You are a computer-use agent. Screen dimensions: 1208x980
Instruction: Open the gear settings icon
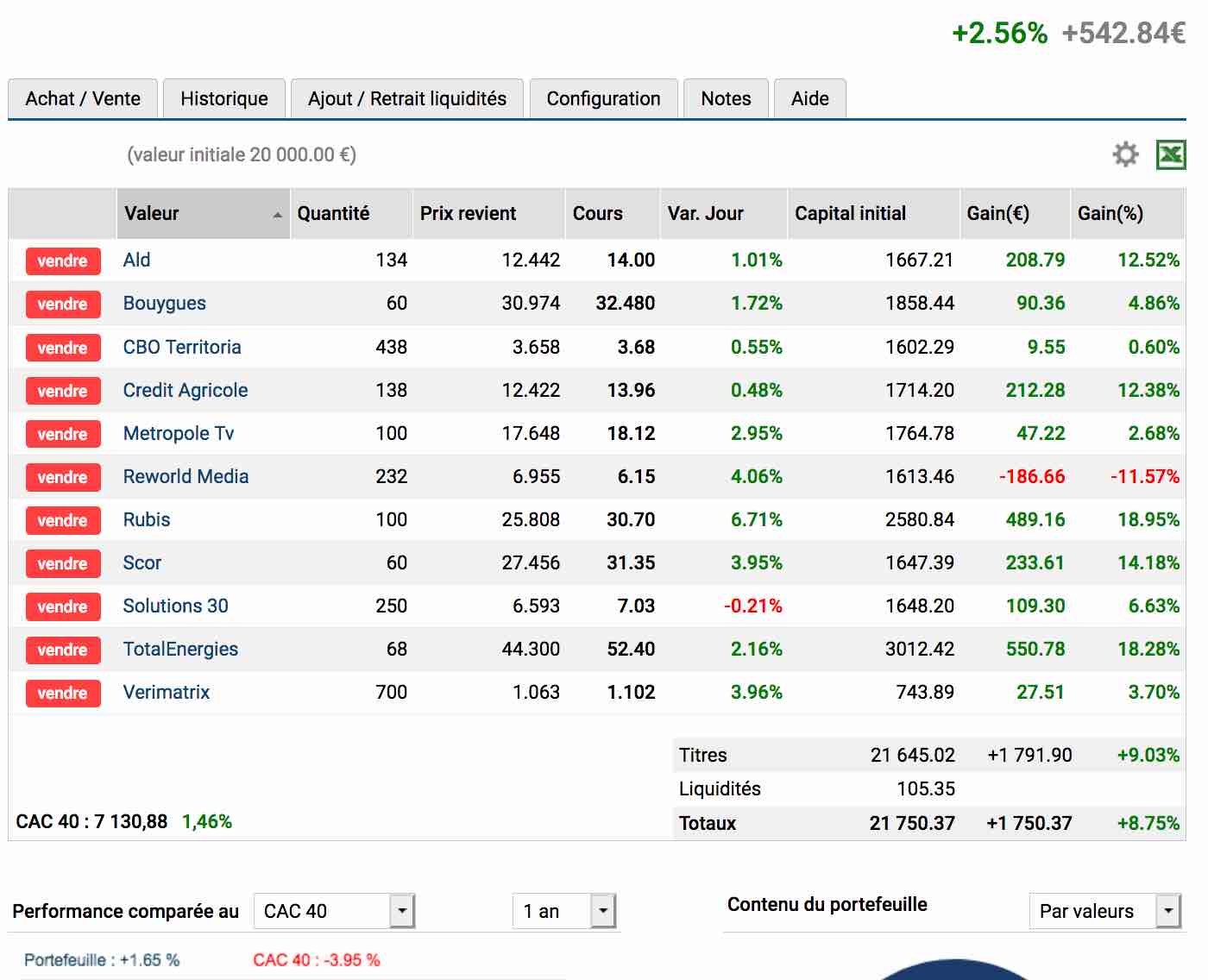pyautogui.click(x=1125, y=154)
